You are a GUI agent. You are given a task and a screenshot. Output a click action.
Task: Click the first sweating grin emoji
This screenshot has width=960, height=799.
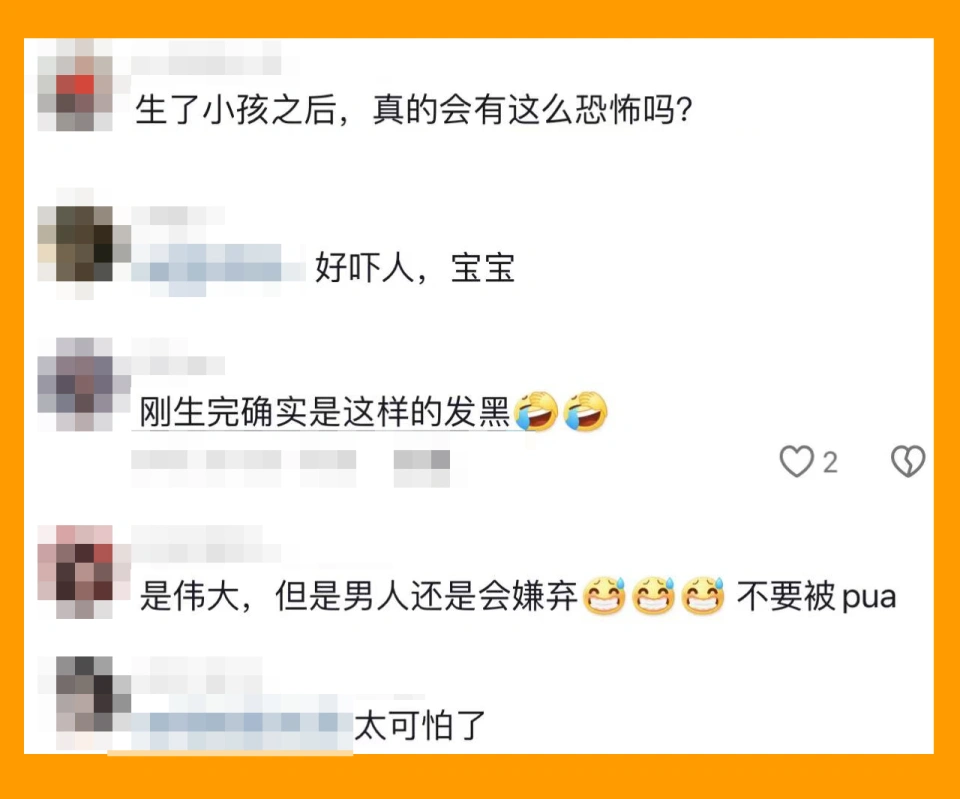(x=604, y=595)
